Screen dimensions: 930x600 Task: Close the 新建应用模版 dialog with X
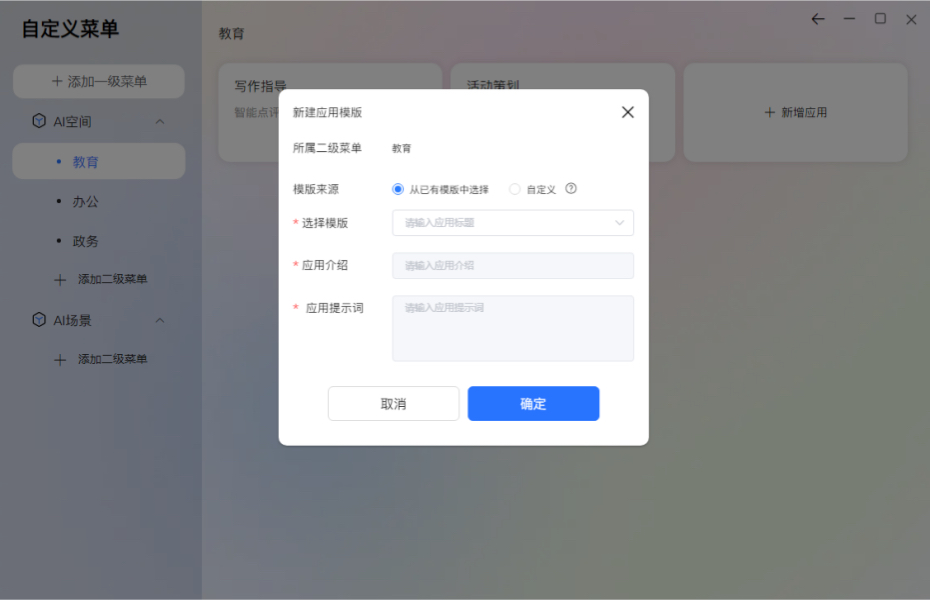pyautogui.click(x=628, y=112)
